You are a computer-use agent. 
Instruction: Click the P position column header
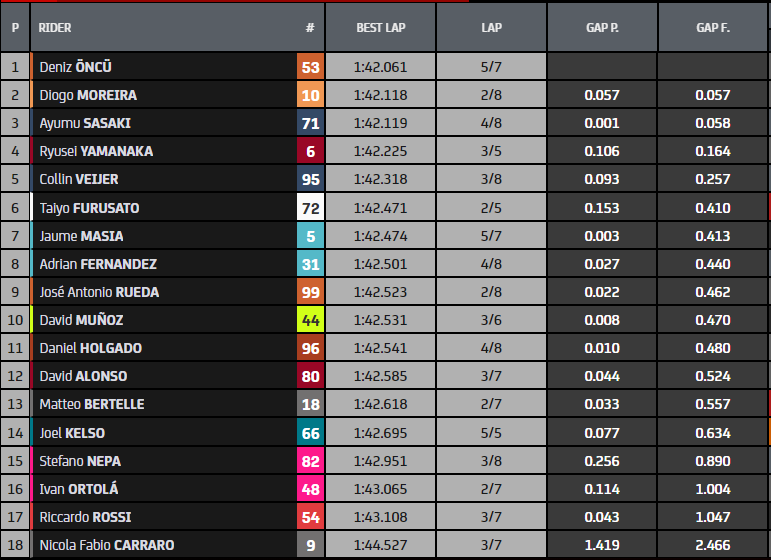15,28
